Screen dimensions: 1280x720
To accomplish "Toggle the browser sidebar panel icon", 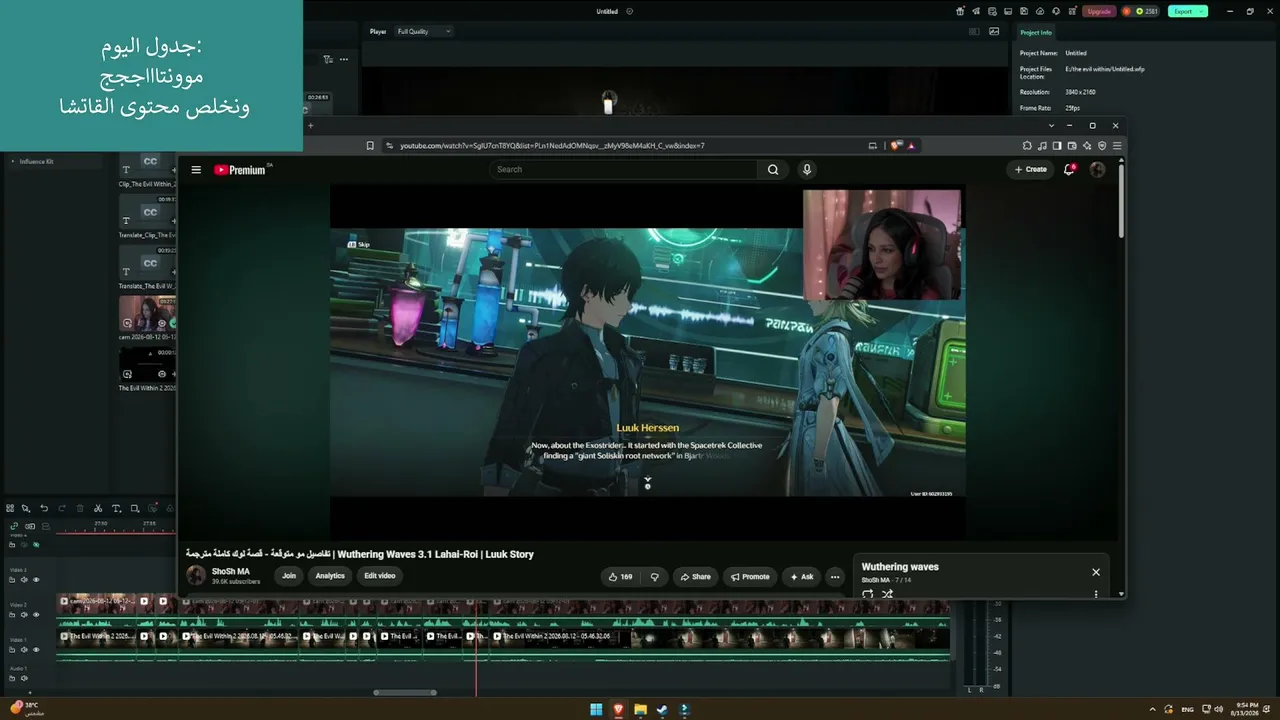I will (1057, 146).
